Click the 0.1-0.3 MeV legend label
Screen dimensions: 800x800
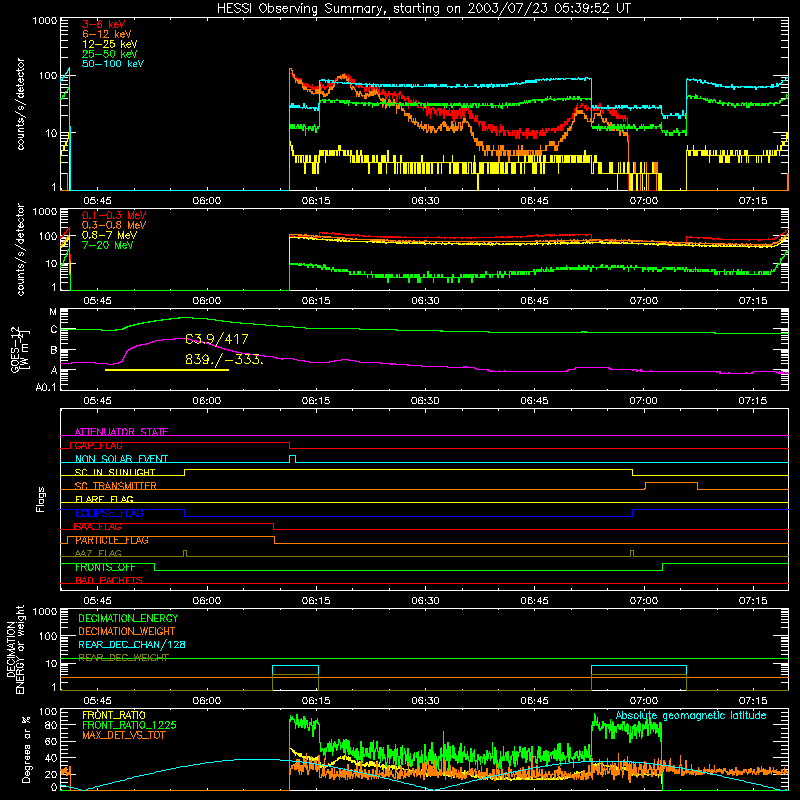pyautogui.click(x=114, y=215)
